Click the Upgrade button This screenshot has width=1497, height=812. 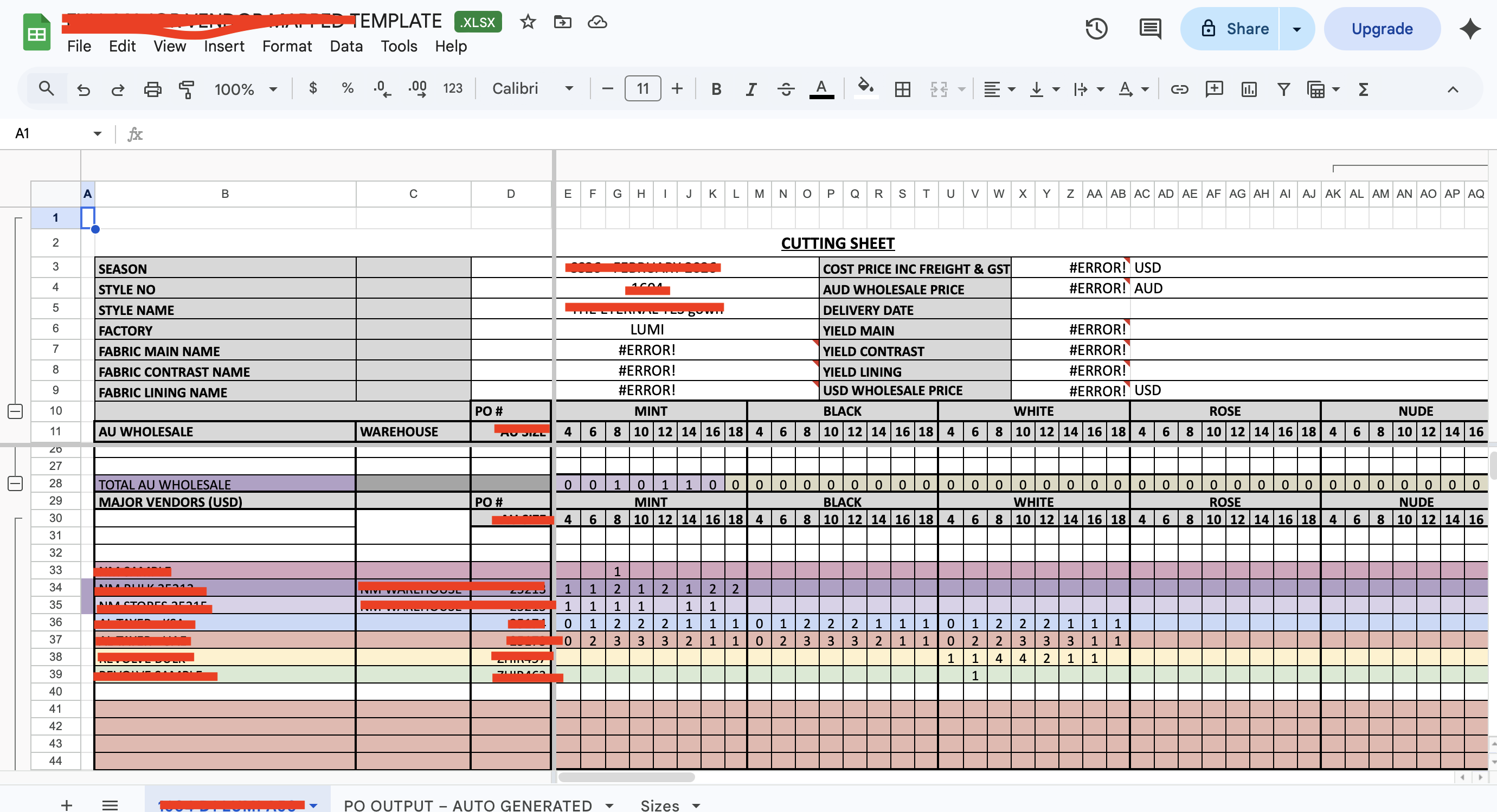pos(1382,29)
